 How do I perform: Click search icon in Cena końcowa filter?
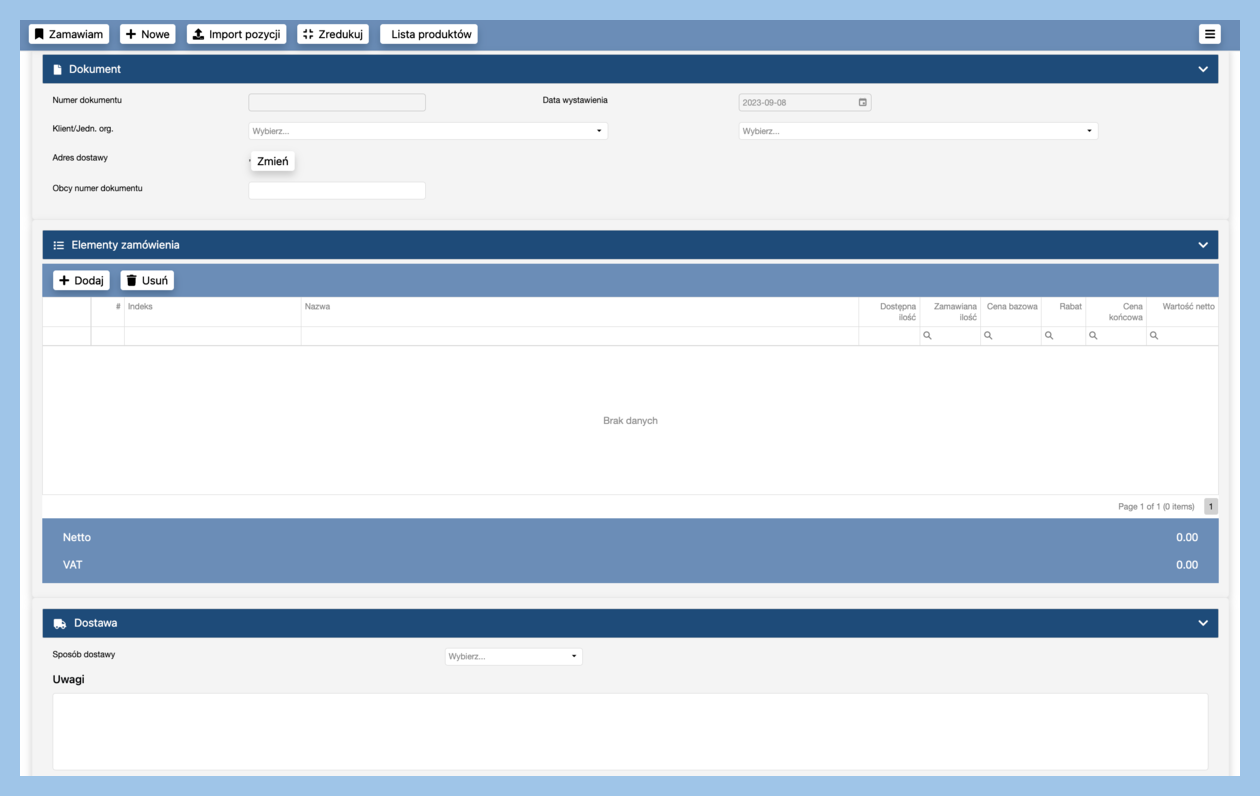[1093, 336]
